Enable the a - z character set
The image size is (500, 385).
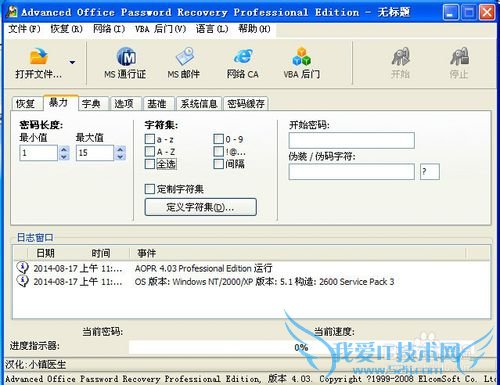150,139
